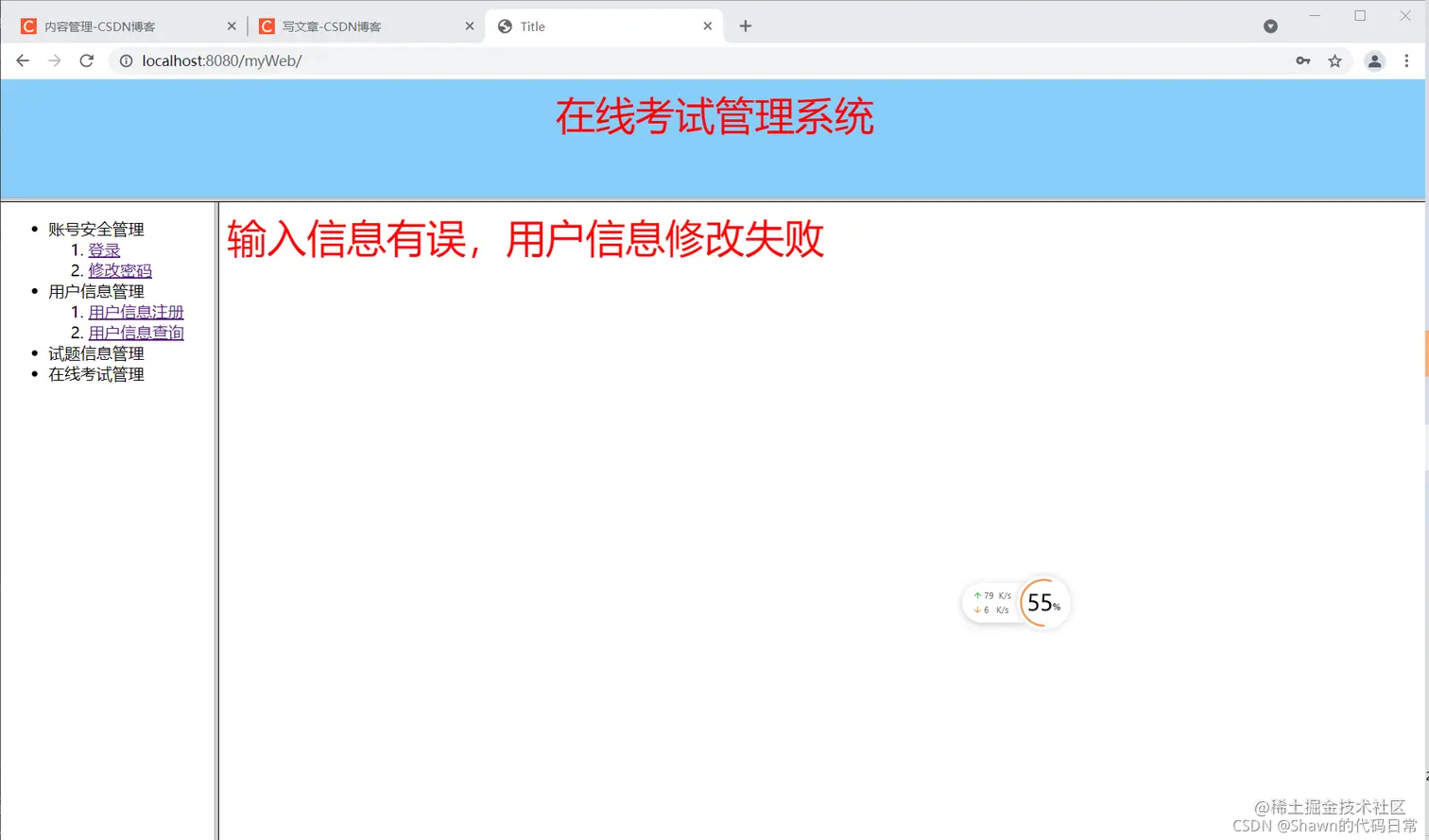Open the saved passwords key icon
1429x840 pixels.
1302,60
